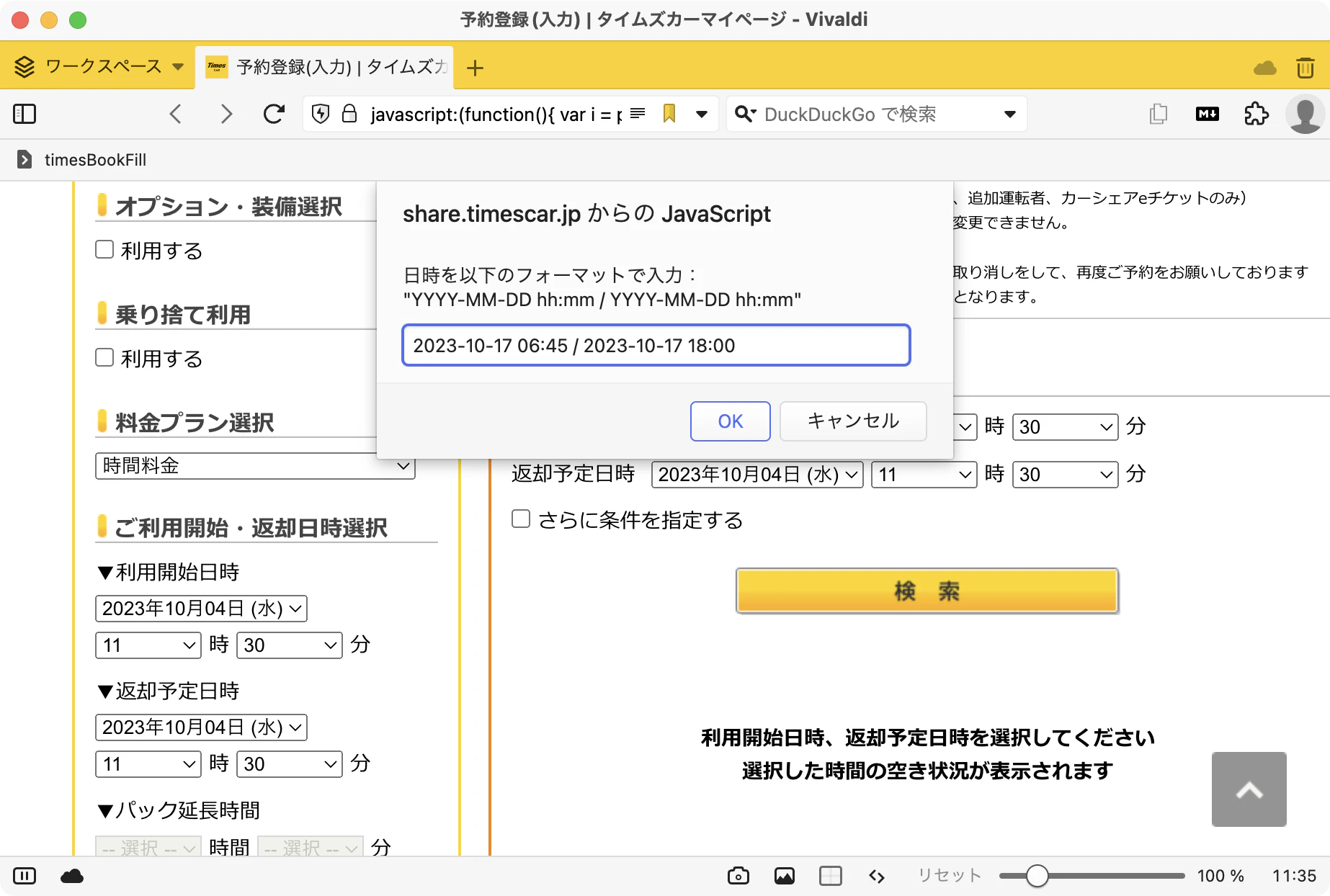Open page actions code icon
Viewport: 1330px width, 896px height.
click(876, 876)
